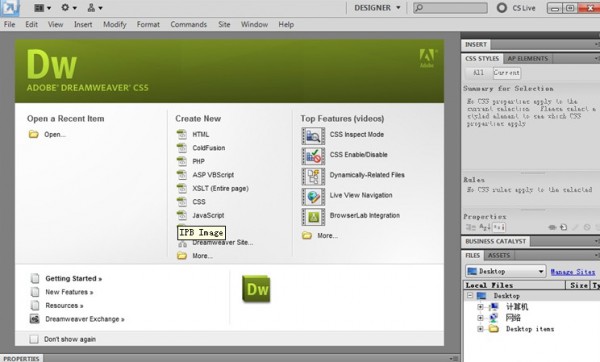The image size is (600, 362).
Task: Click the Adobe logo in the welcome banner
Action: click(x=427, y=58)
